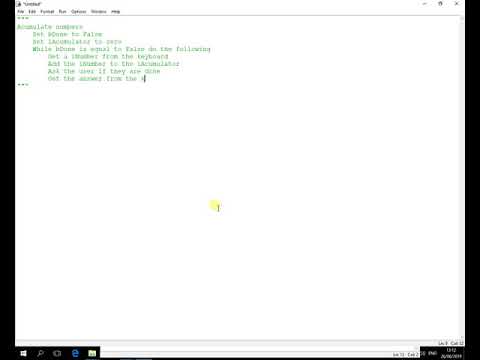Open the Format menu

(47, 12)
